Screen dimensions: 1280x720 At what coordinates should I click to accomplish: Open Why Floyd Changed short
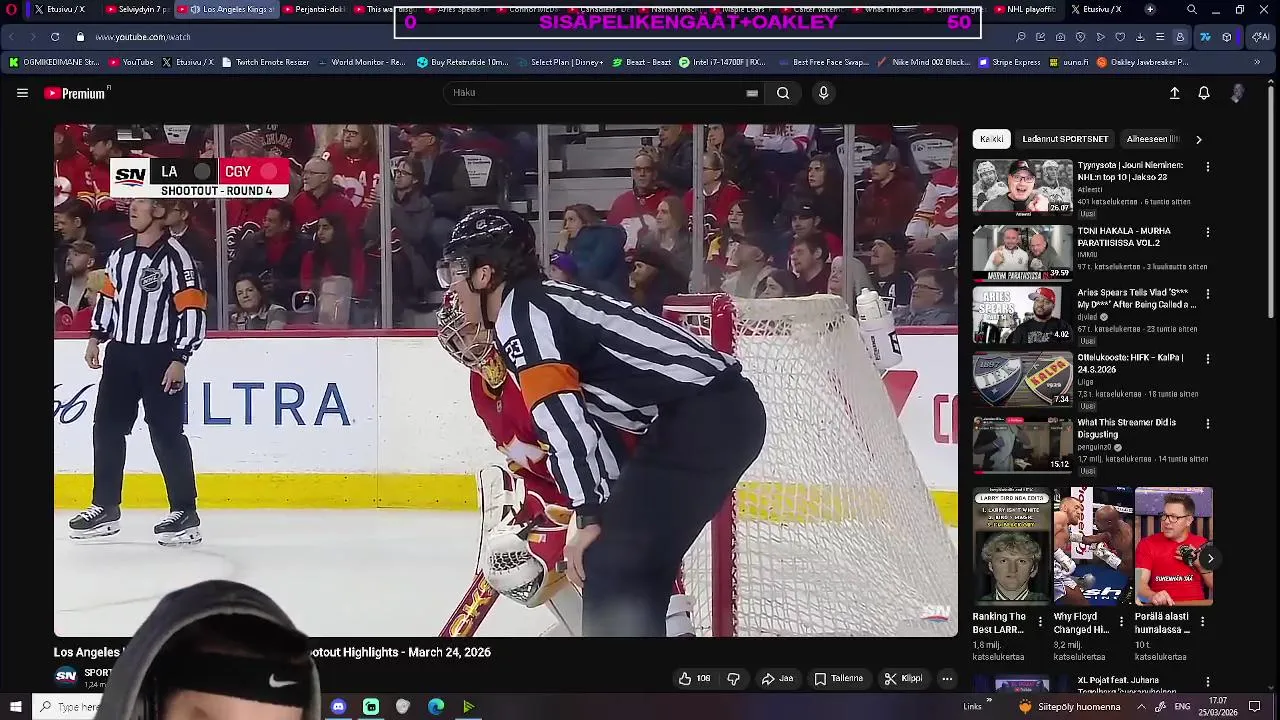point(1092,546)
